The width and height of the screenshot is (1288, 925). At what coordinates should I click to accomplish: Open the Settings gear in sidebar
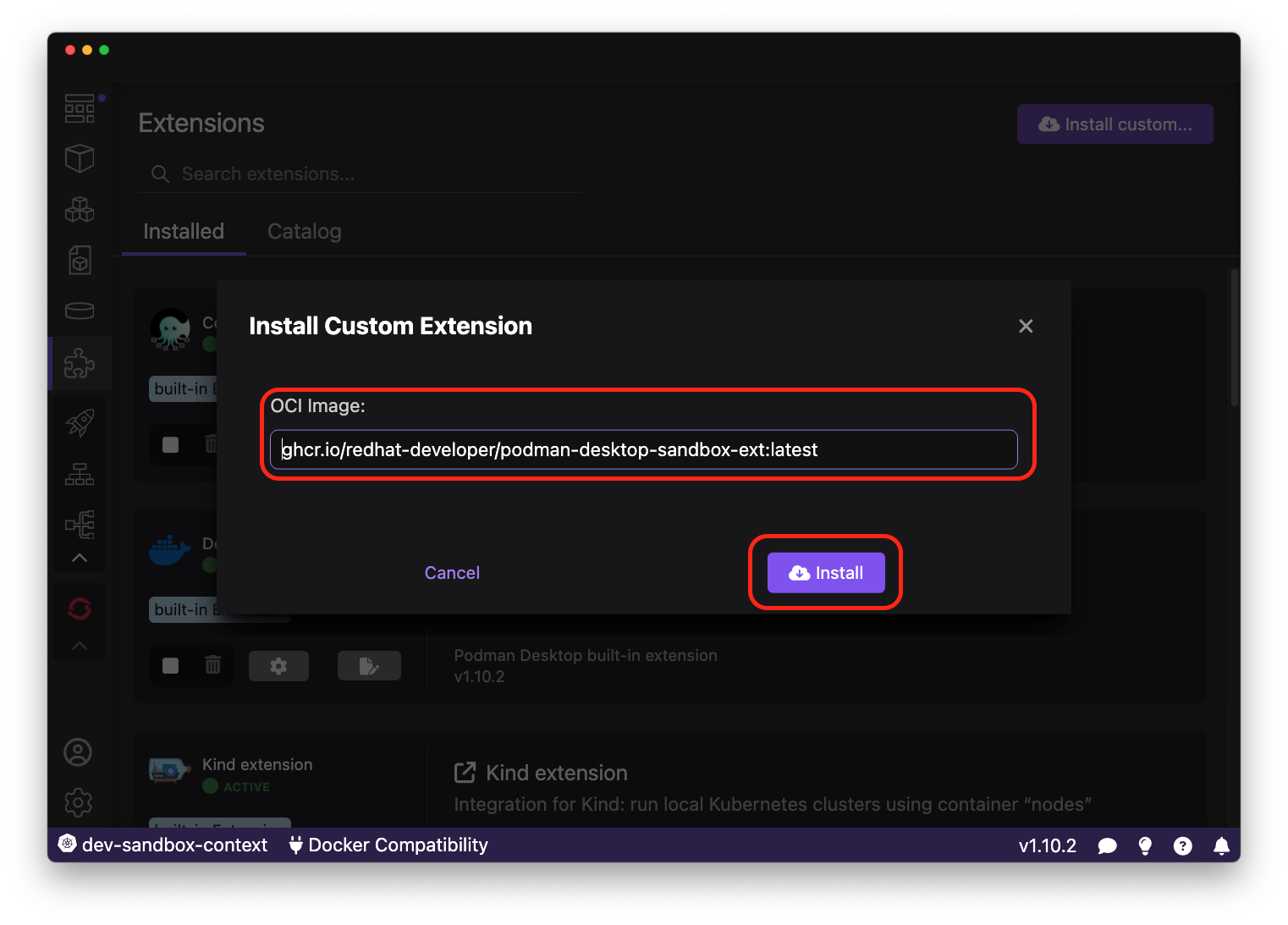78,802
